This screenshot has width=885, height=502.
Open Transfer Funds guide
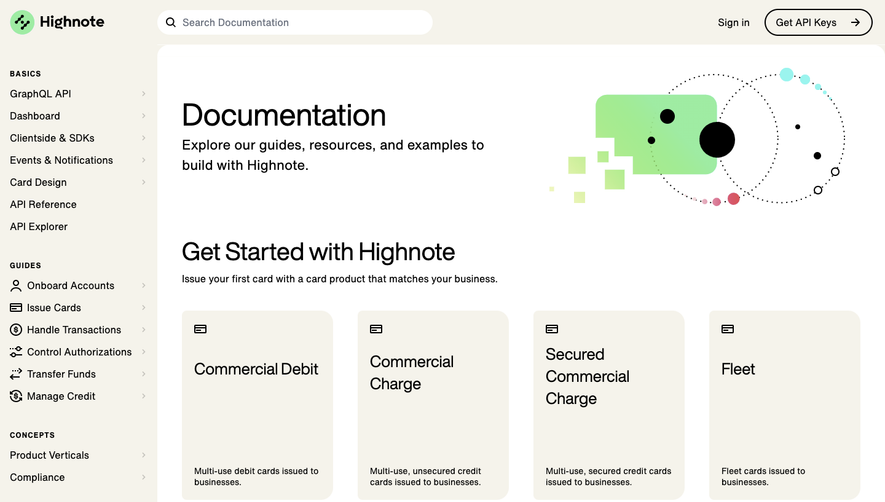click(x=62, y=374)
